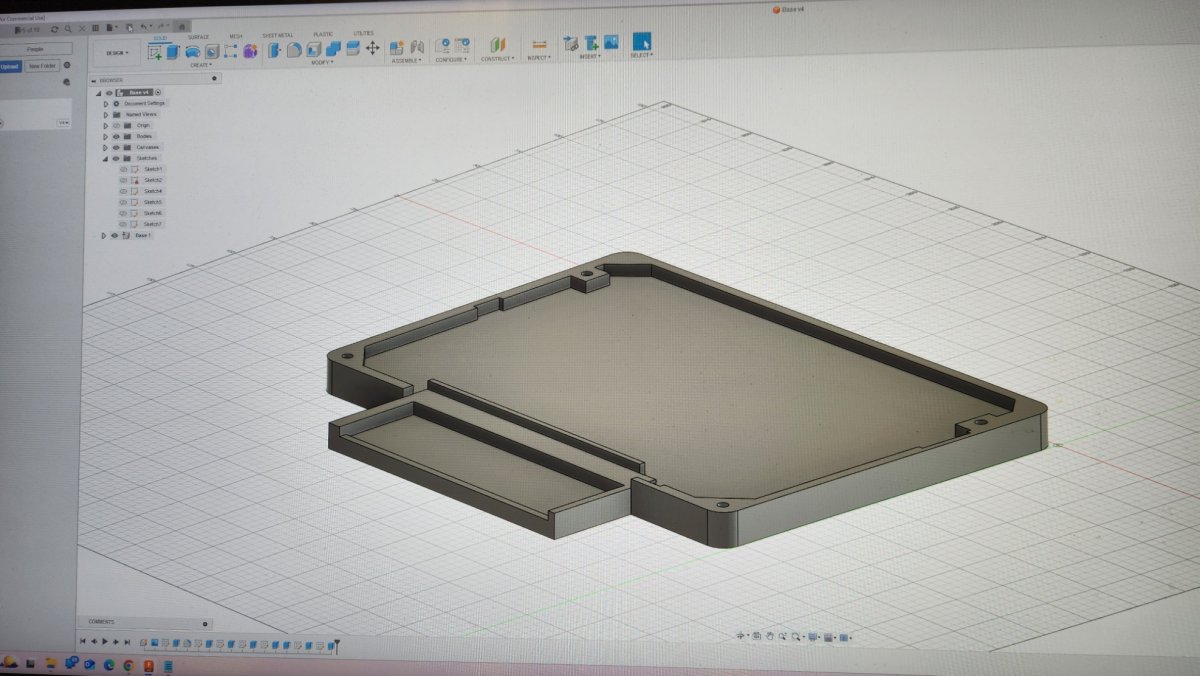Viewport: 1200px width, 676px height.
Task: Choose the Shell tool in Modify
Action: pyautogui.click(x=314, y=49)
